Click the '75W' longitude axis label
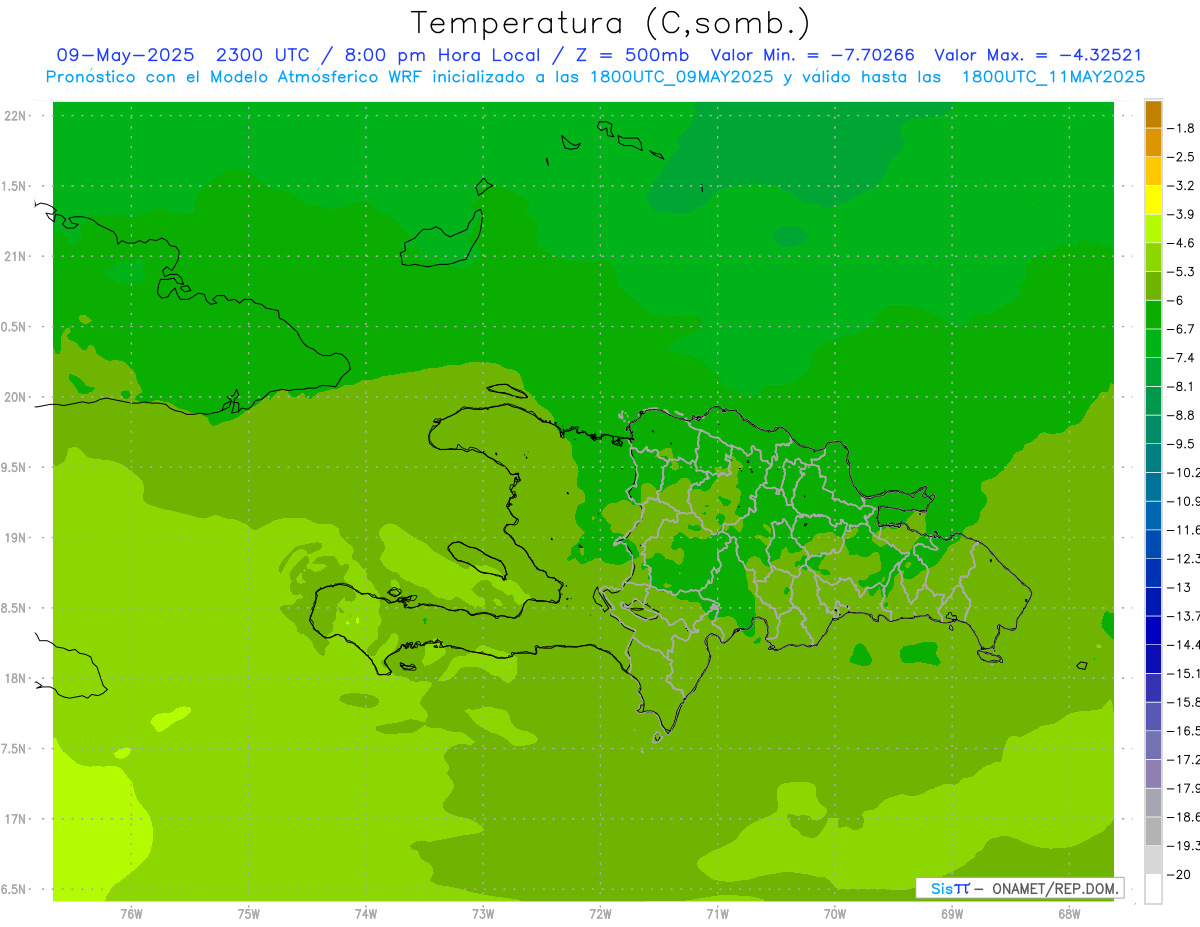Image resolution: width=1200 pixels, height=927 pixels. 248,914
